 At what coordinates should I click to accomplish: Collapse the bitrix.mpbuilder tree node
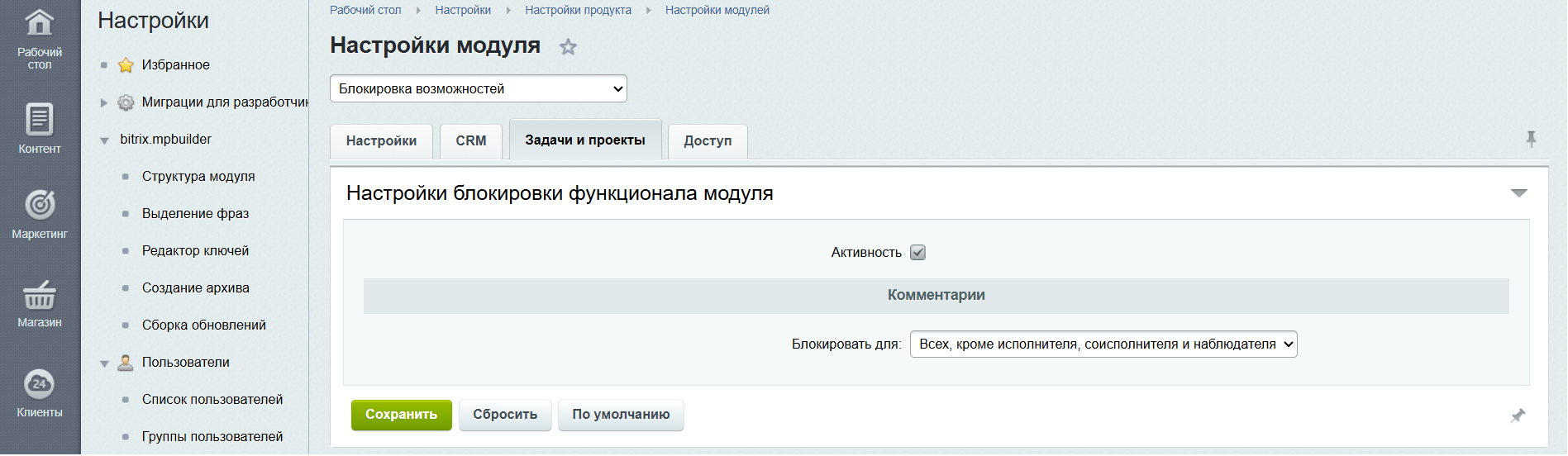point(104,140)
